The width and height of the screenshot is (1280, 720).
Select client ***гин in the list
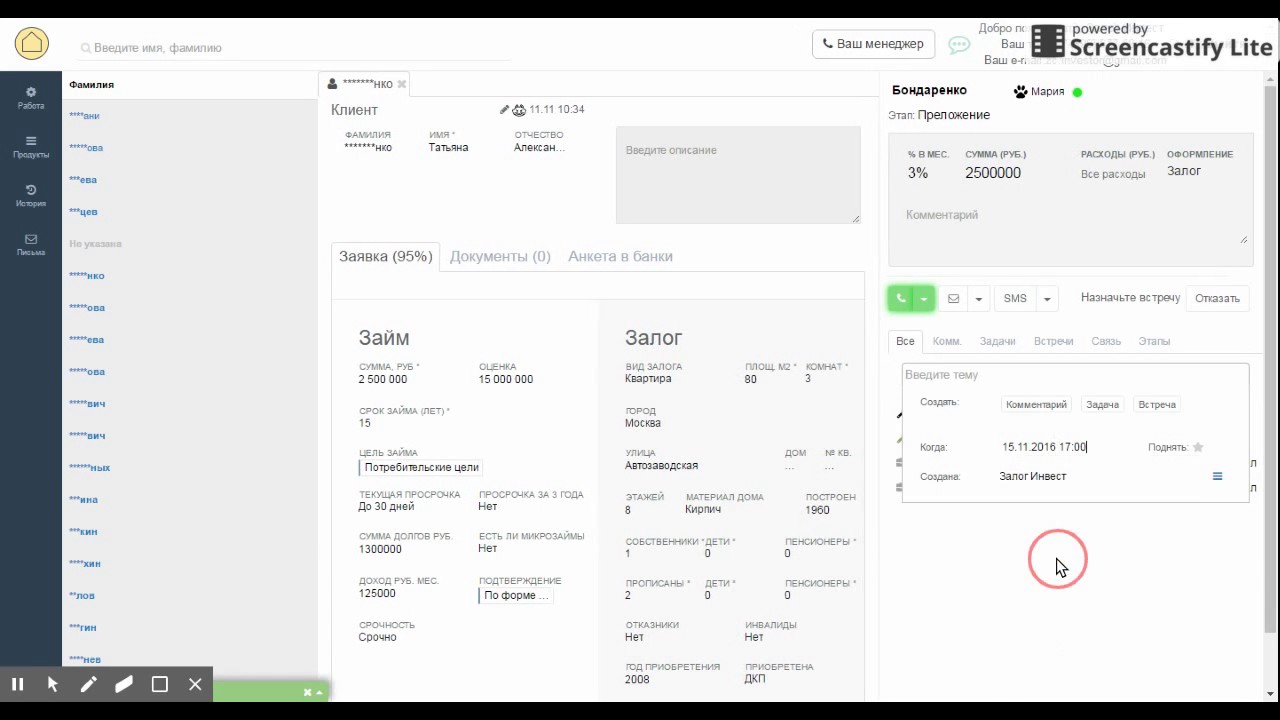83,628
